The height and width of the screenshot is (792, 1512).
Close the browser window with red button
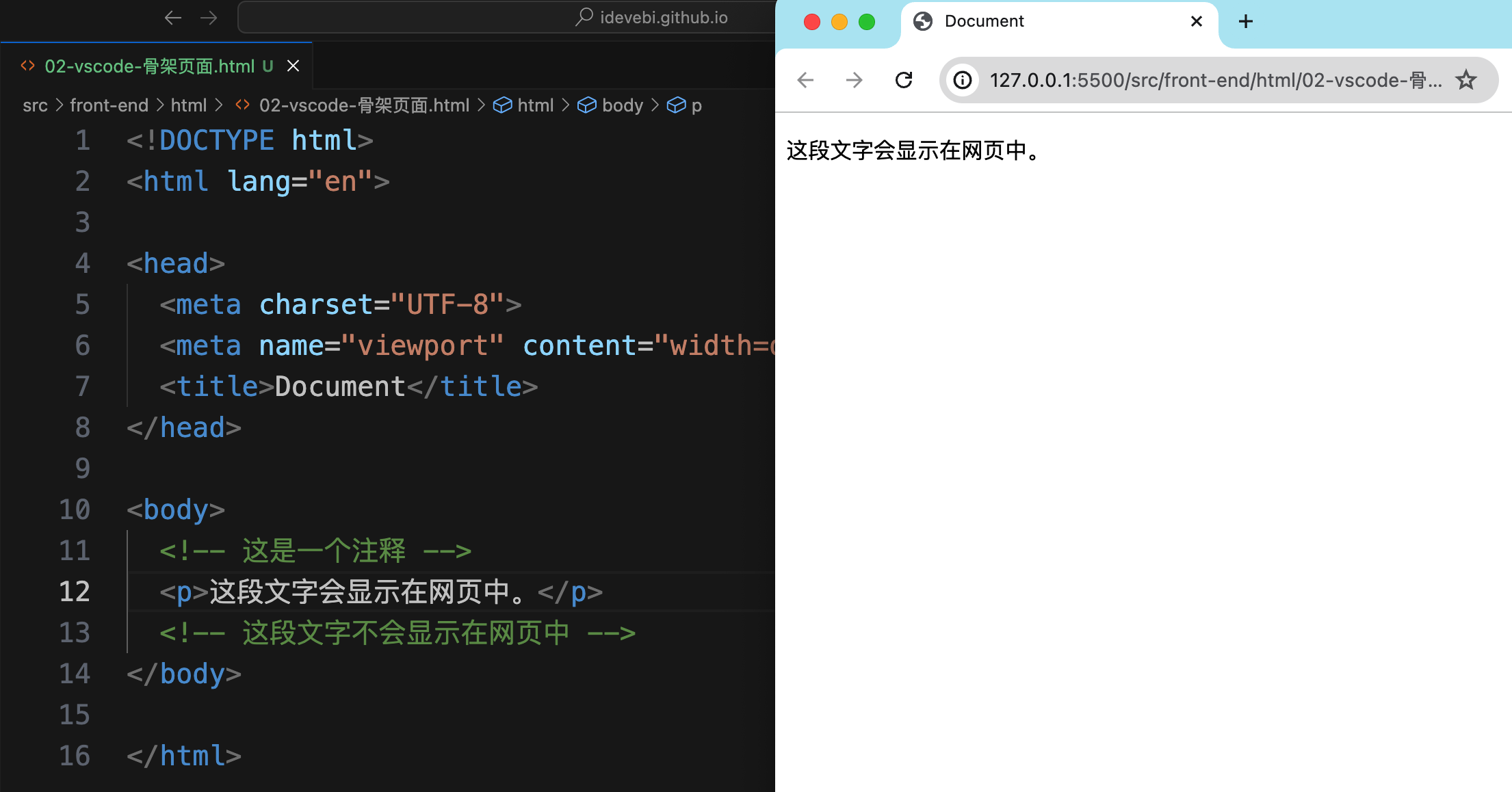[812, 22]
